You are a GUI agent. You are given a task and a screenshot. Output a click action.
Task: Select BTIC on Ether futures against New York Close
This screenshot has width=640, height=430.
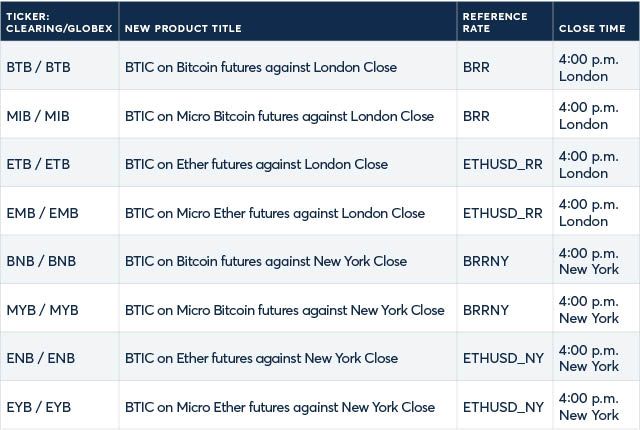261,358
